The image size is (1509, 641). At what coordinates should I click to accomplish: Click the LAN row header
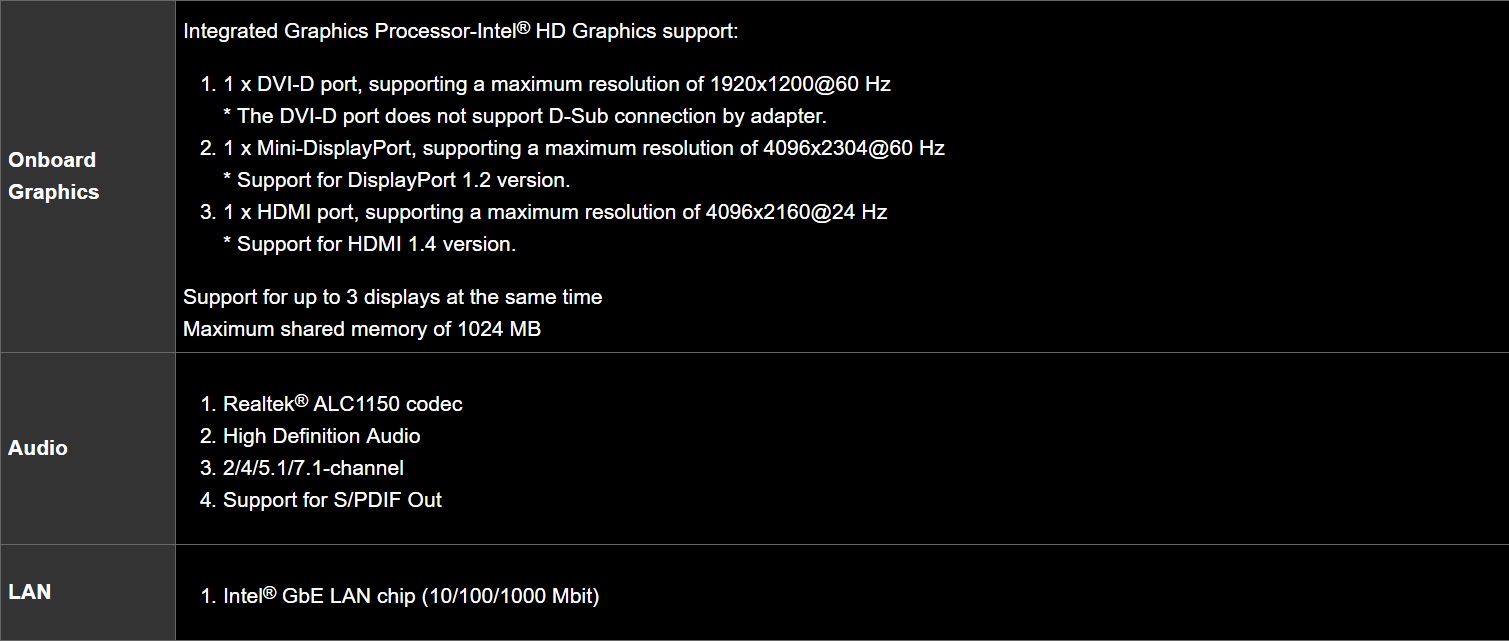click(x=29, y=592)
